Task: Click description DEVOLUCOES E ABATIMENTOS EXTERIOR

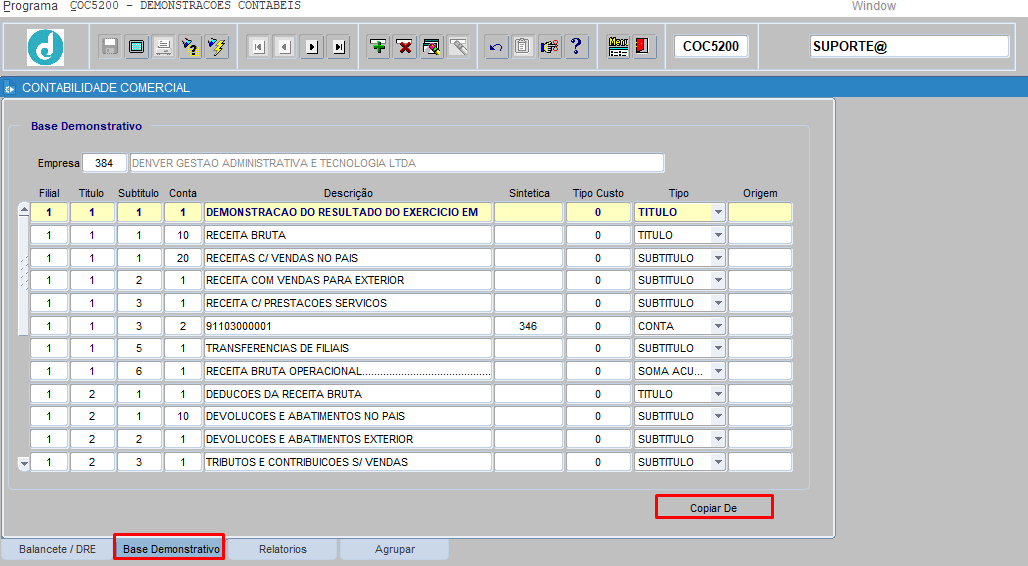Action: (347, 439)
